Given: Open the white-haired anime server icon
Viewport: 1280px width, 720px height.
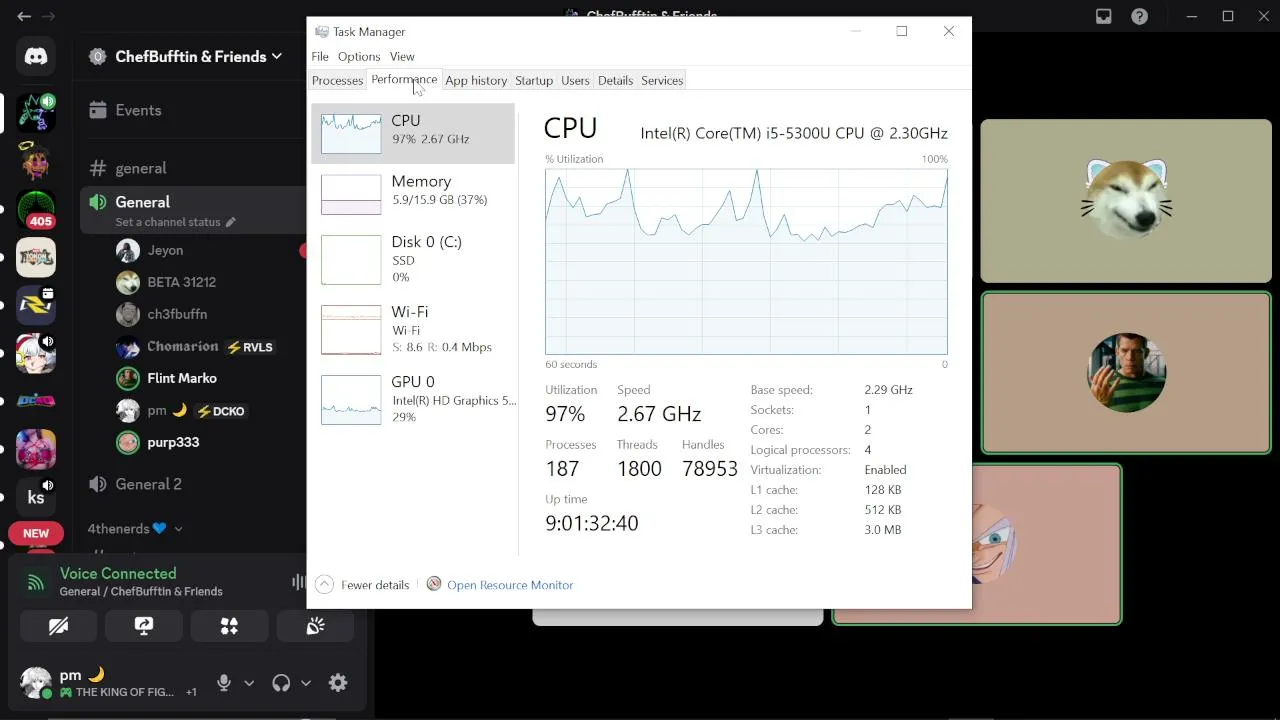Looking at the screenshot, I should tap(36, 353).
